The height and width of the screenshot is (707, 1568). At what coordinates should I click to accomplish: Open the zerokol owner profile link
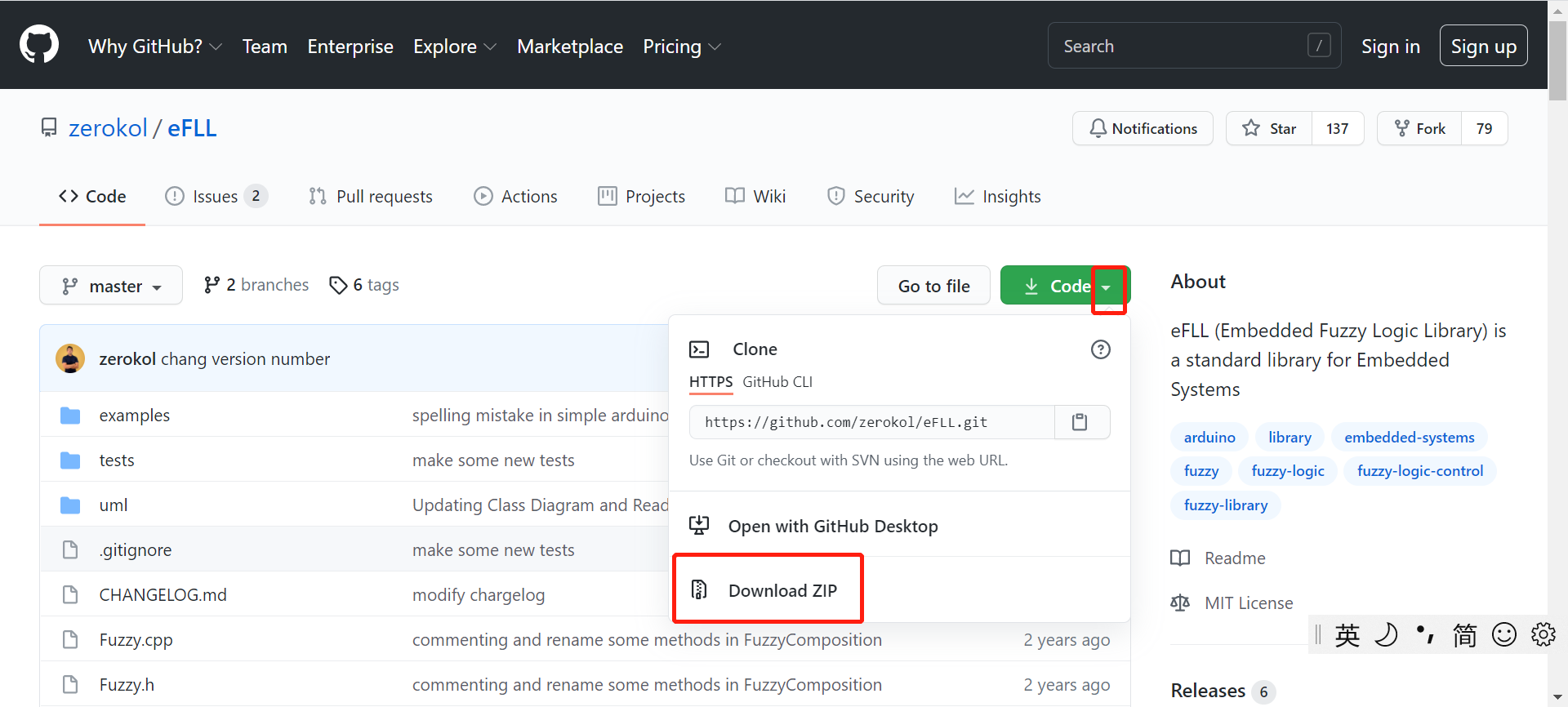108,128
